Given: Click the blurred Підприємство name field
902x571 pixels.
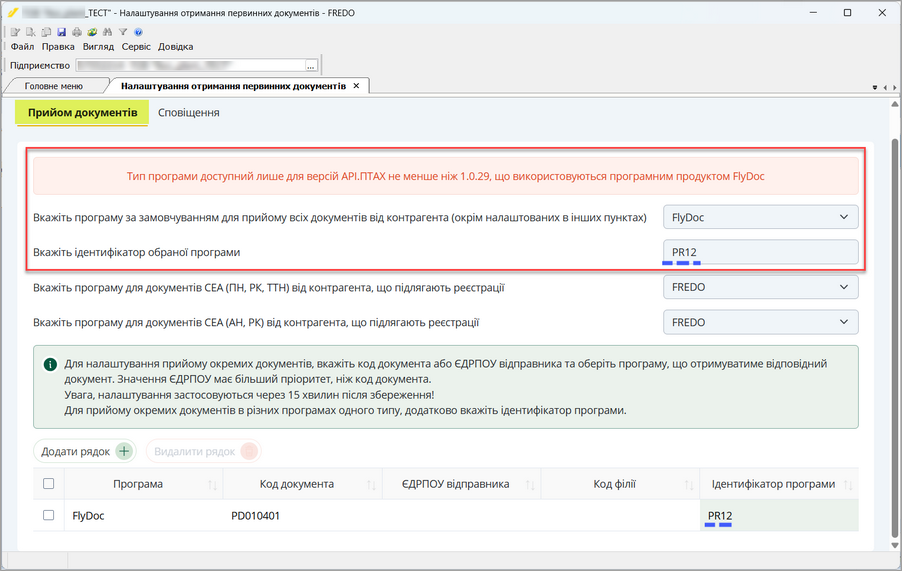Looking at the screenshot, I should pyautogui.click(x=190, y=66).
